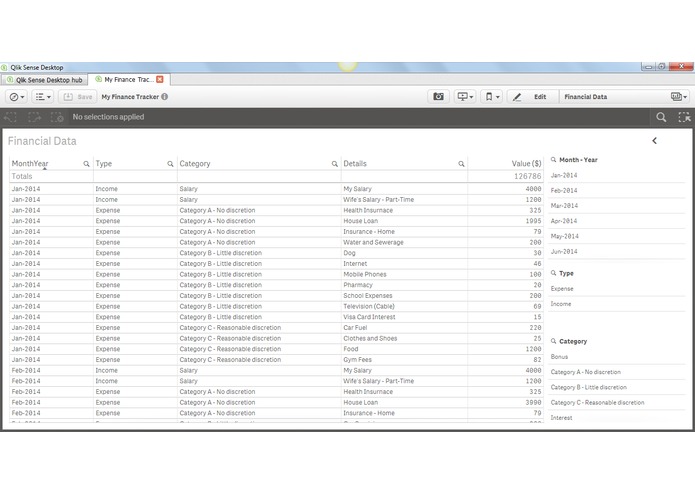Viewport: 695px width, 494px height.
Task: Open the global search magnifier
Action: coord(661,117)
